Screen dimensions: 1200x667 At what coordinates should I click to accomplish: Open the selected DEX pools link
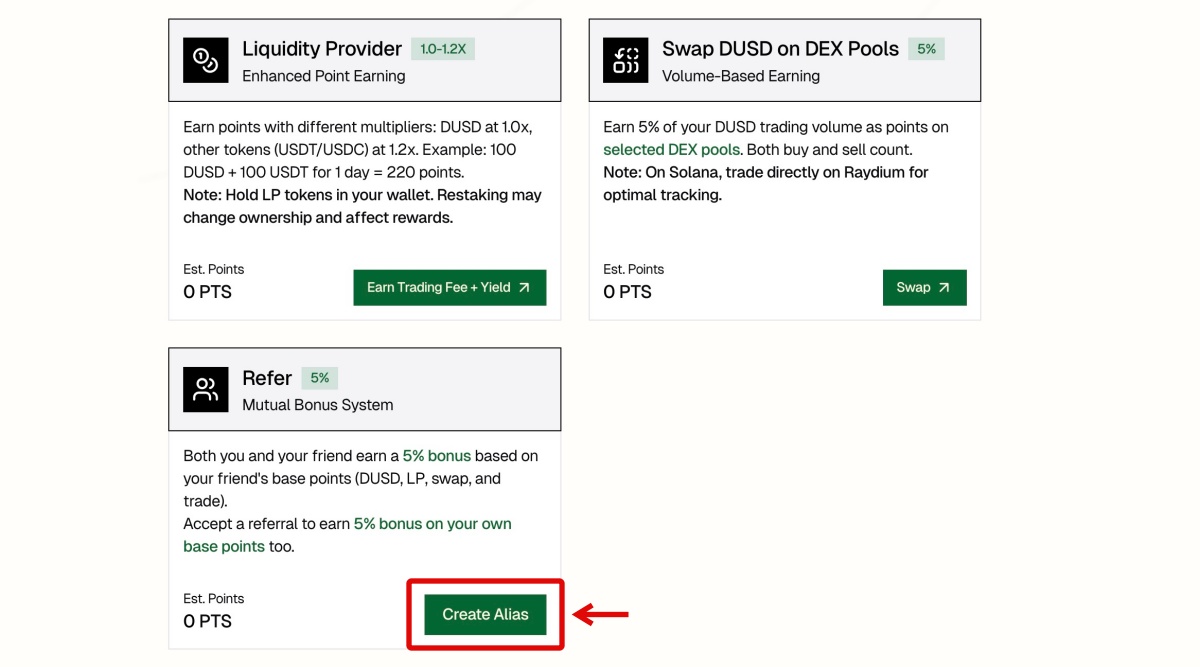click(x=672, y=150)
